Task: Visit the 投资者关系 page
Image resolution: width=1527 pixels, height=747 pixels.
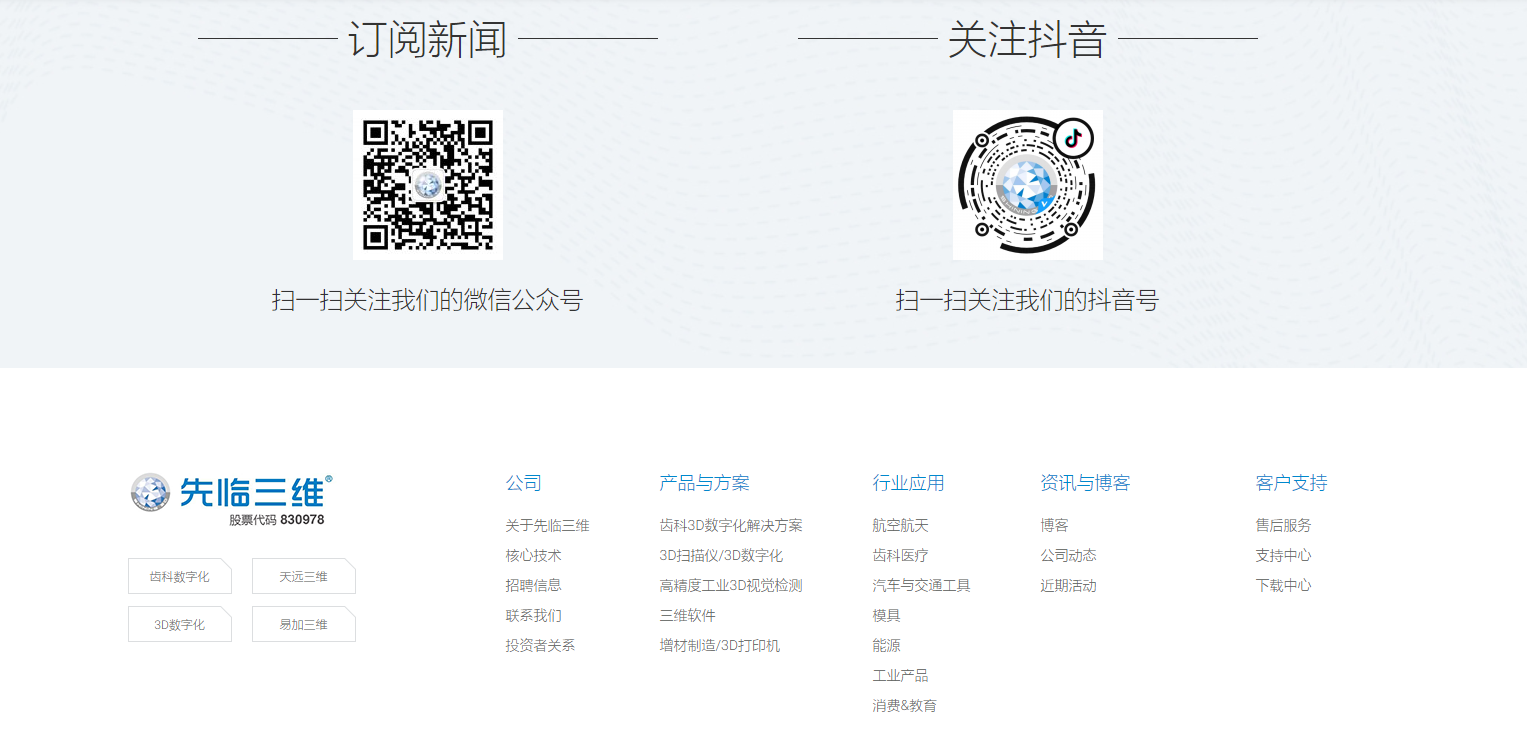Action: pos(540,645)
